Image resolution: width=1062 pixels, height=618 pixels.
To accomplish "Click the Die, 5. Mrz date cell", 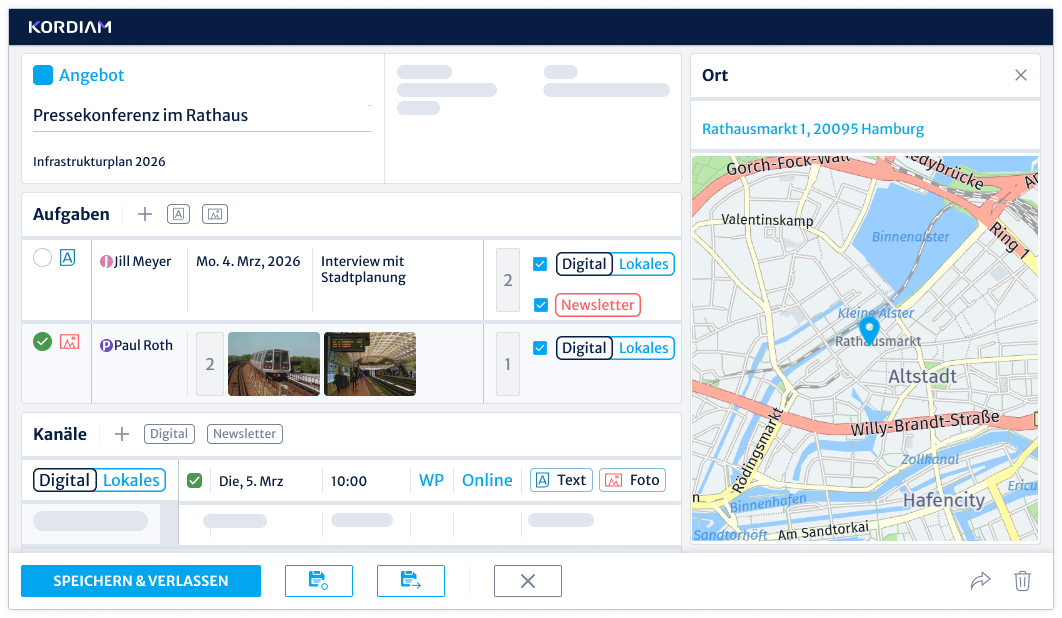I will point(251,481).
